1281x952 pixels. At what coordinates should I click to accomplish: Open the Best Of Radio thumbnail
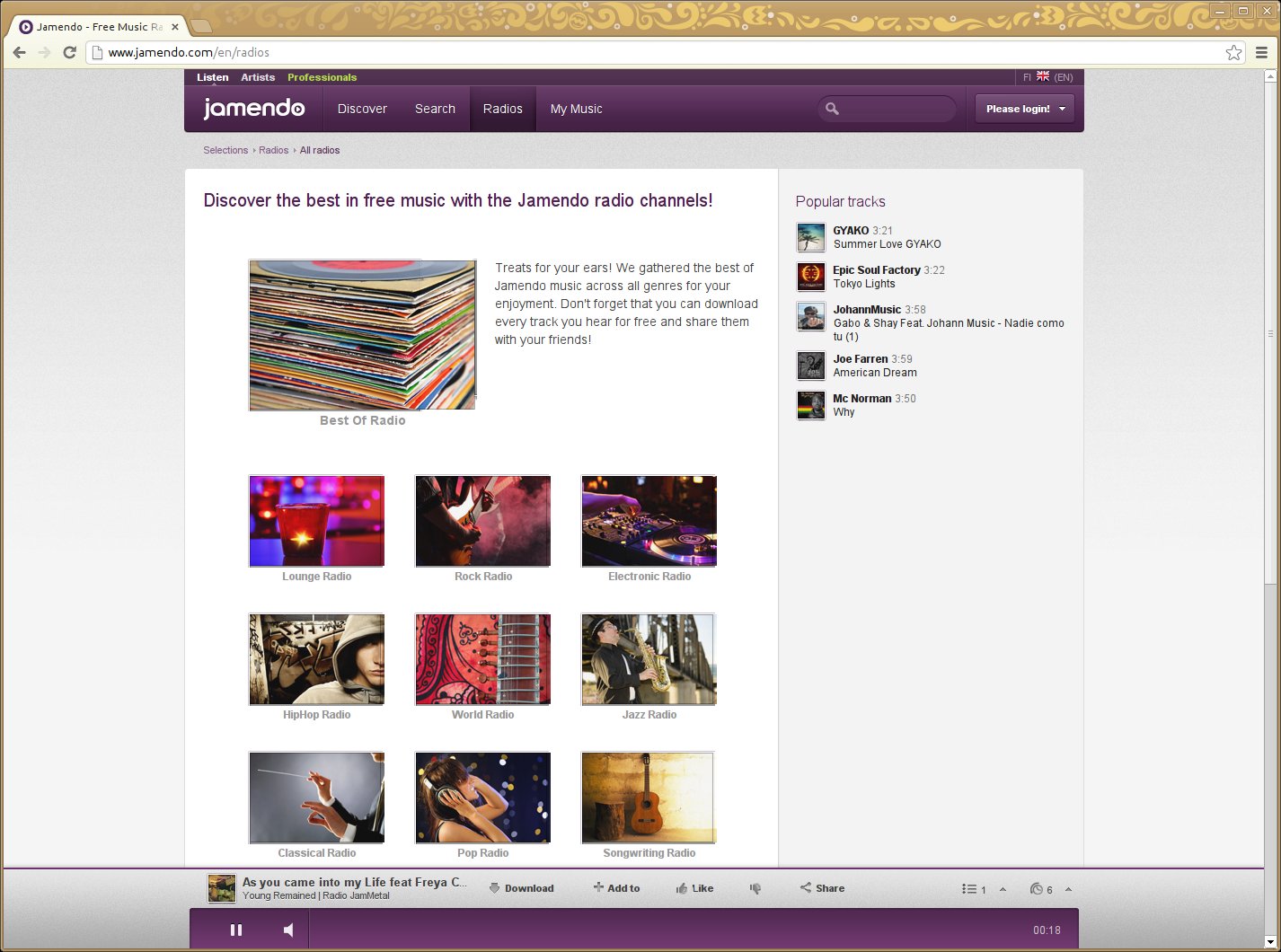[x=362, y=335]
